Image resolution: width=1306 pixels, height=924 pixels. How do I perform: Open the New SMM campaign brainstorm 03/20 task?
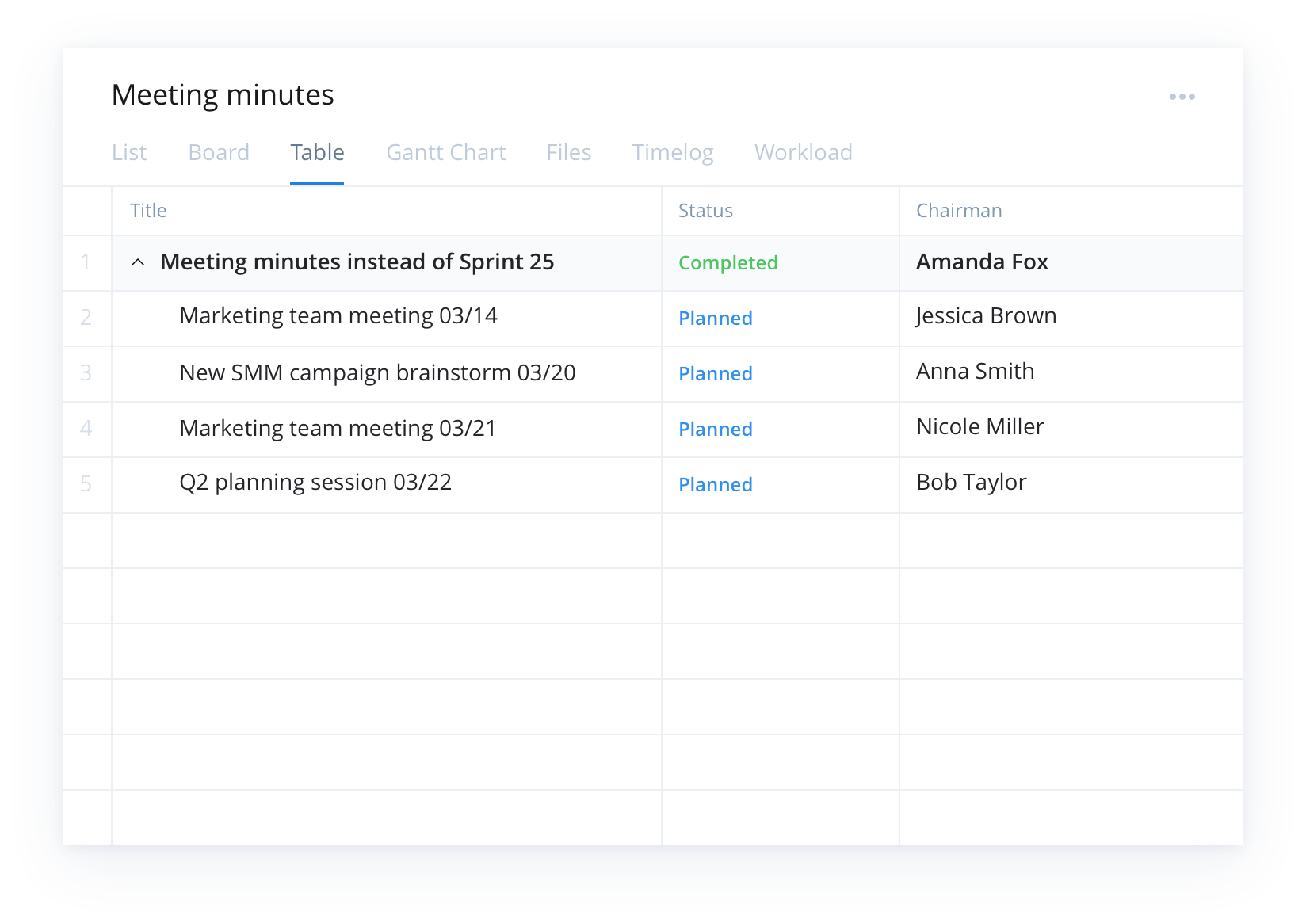point(379,372)
